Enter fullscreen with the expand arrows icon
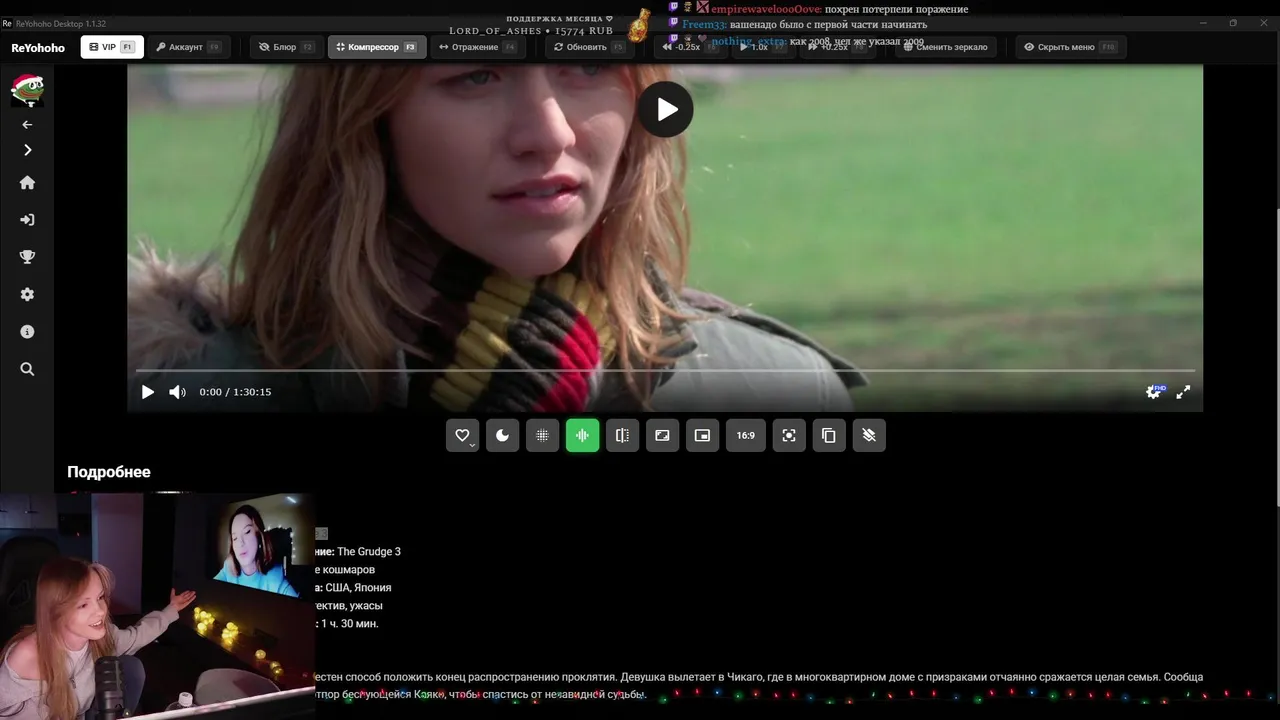This screenshot has height=720, width=1280. [1183, 392]
